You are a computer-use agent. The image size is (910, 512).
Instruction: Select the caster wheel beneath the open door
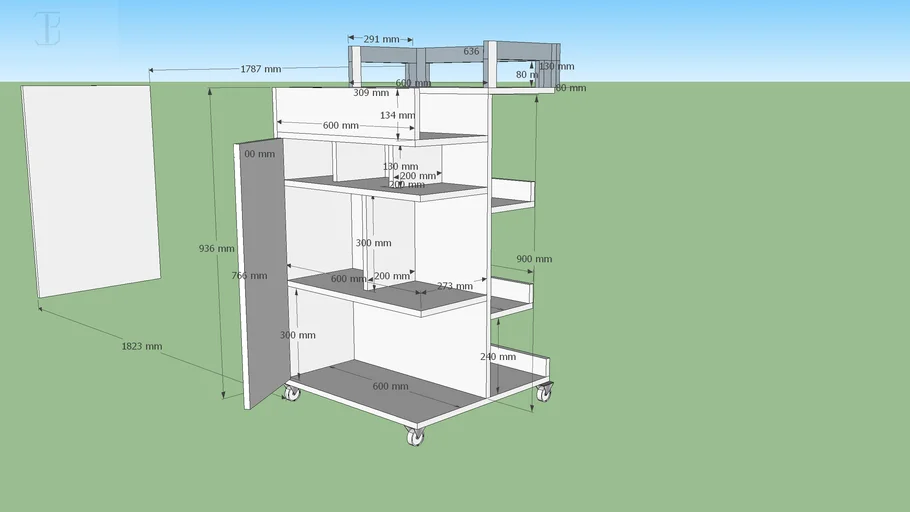pos(291,391)
